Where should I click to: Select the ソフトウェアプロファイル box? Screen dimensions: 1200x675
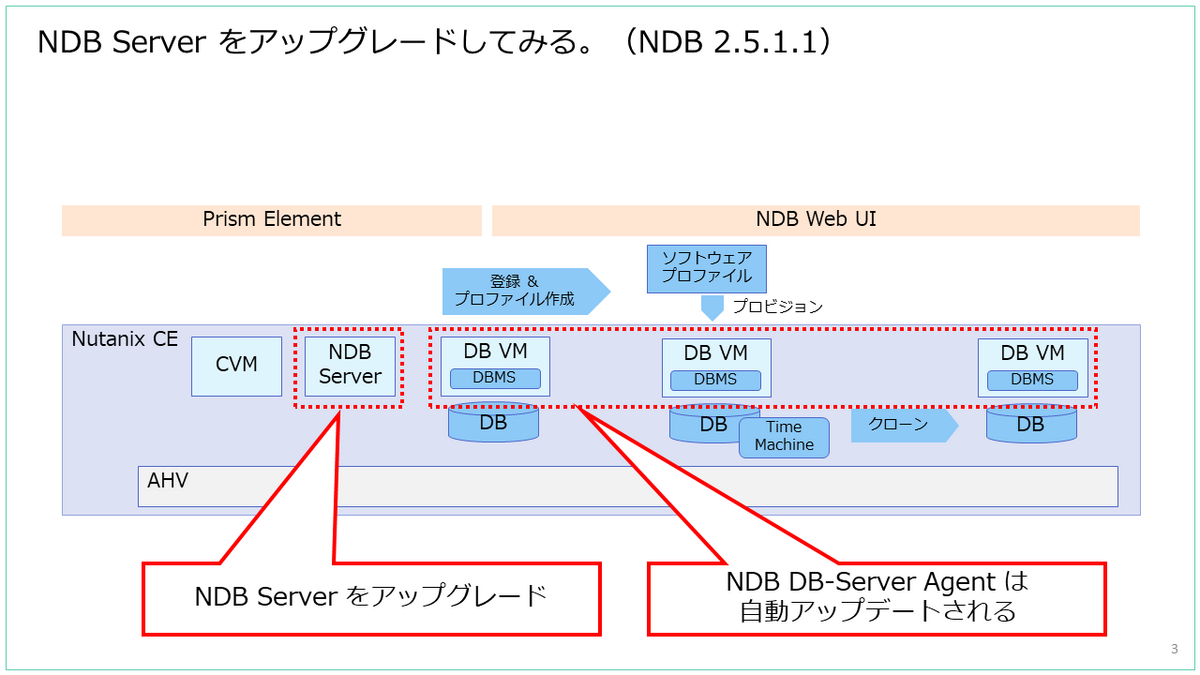point(706,269)
